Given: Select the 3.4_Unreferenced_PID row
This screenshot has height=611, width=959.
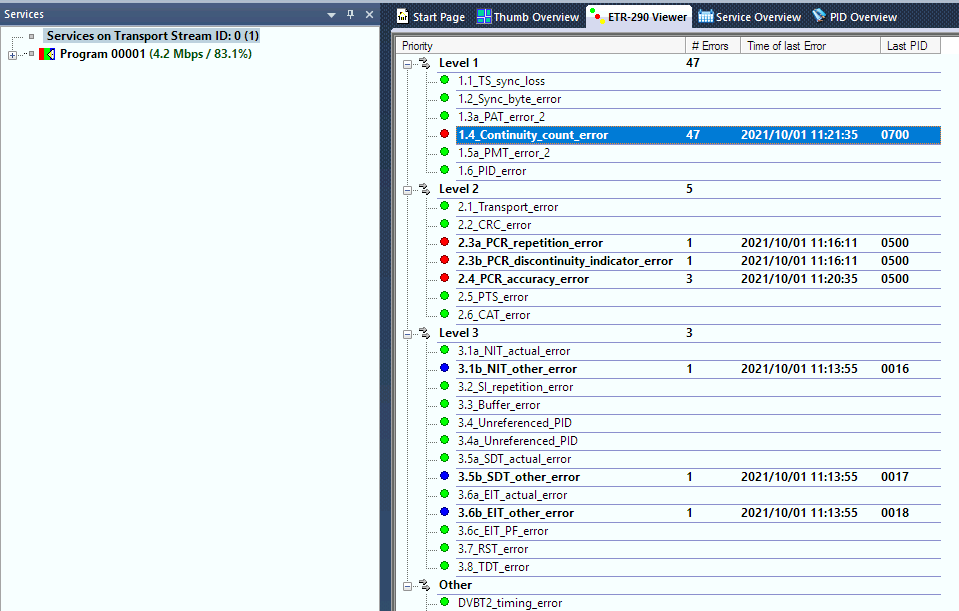Looking at the screenshot, I should point(698,423).
